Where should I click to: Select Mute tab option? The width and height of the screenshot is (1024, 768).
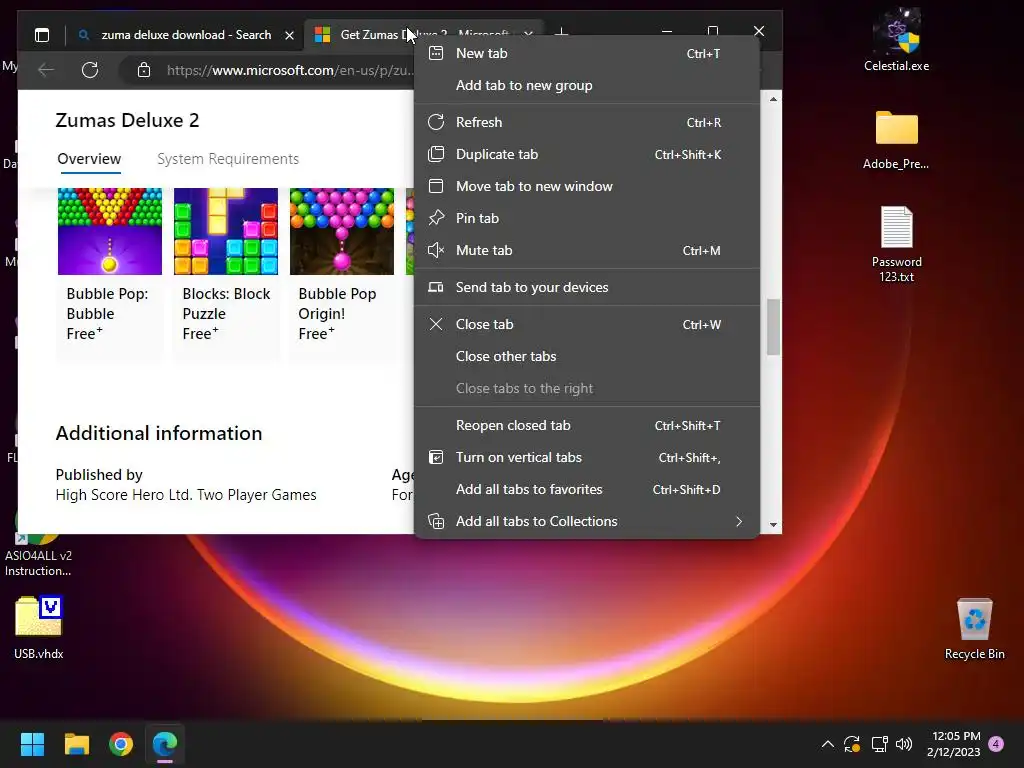tap(586, 250)
